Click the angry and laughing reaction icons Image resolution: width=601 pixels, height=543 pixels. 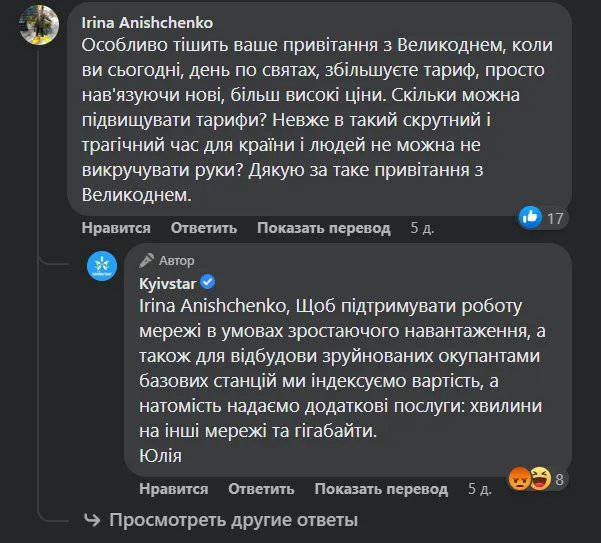pyautogui.click(x=531, y=479)
